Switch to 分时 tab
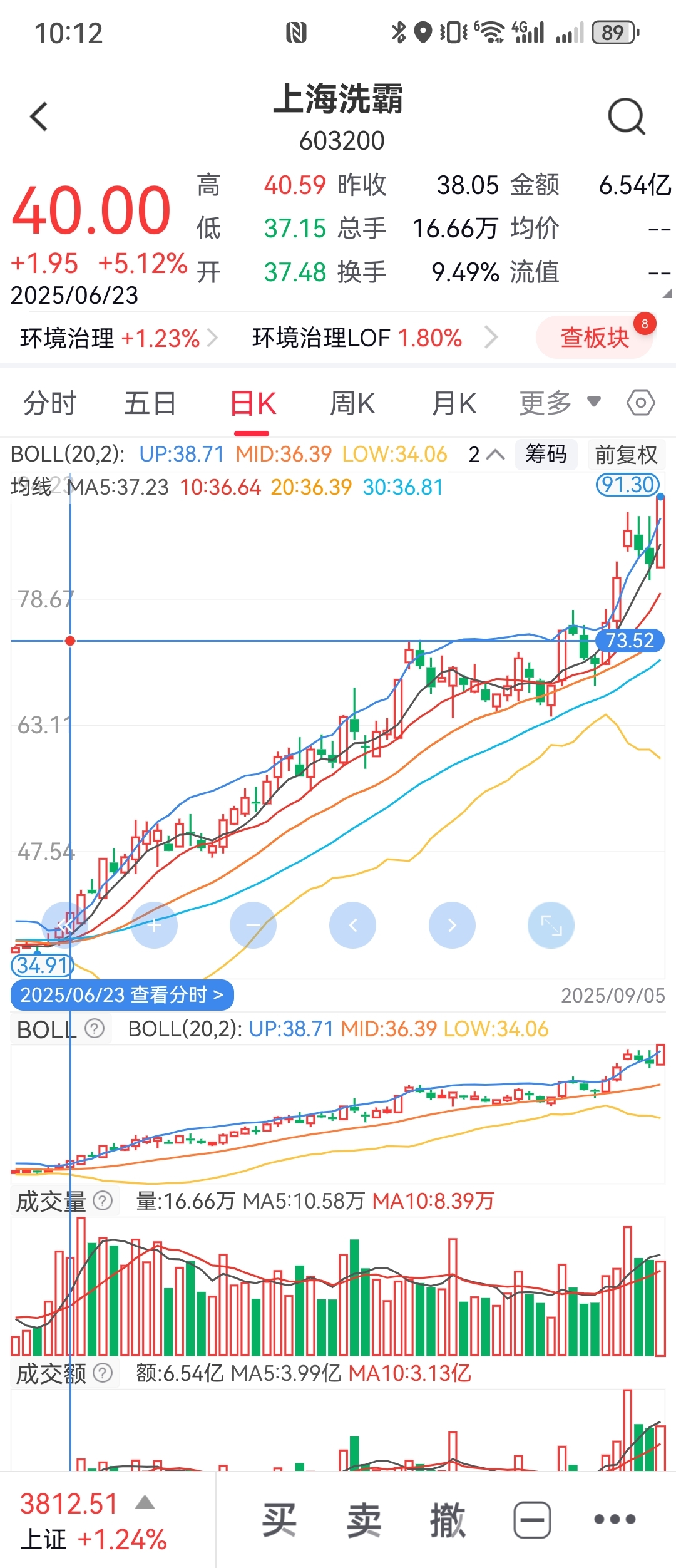Image resolution: width=676 pixels, height=1568 pixels. [50, 403]
